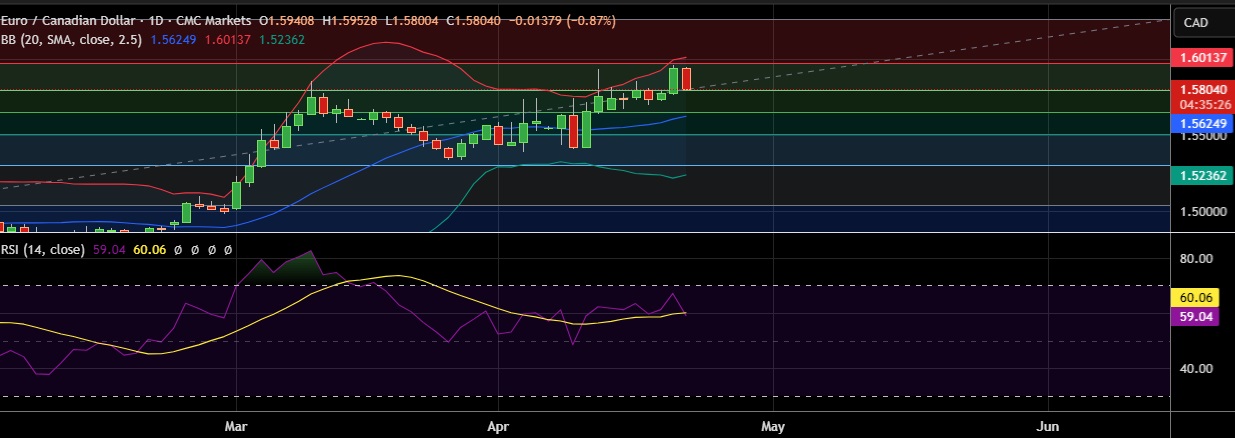Click the Jun label on time axis
The width and height of the screenshot is (1235, 438).
(1047, 425)
